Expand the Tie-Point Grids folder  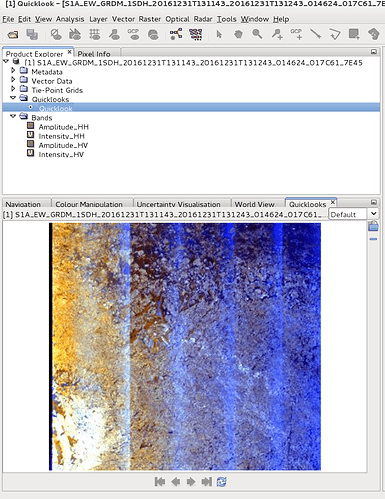click(13, 89)
